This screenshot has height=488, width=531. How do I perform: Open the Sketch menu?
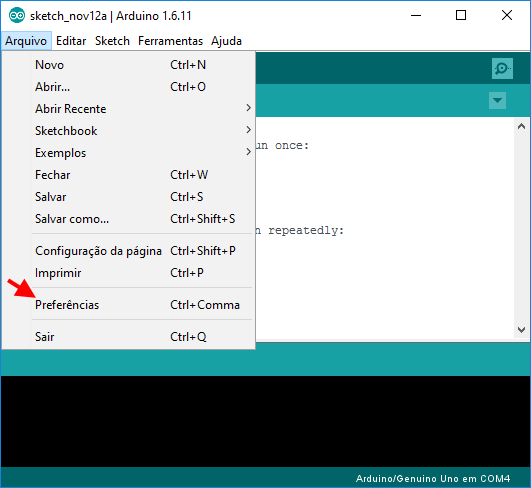pyautogui.click(x=112, y=41)
